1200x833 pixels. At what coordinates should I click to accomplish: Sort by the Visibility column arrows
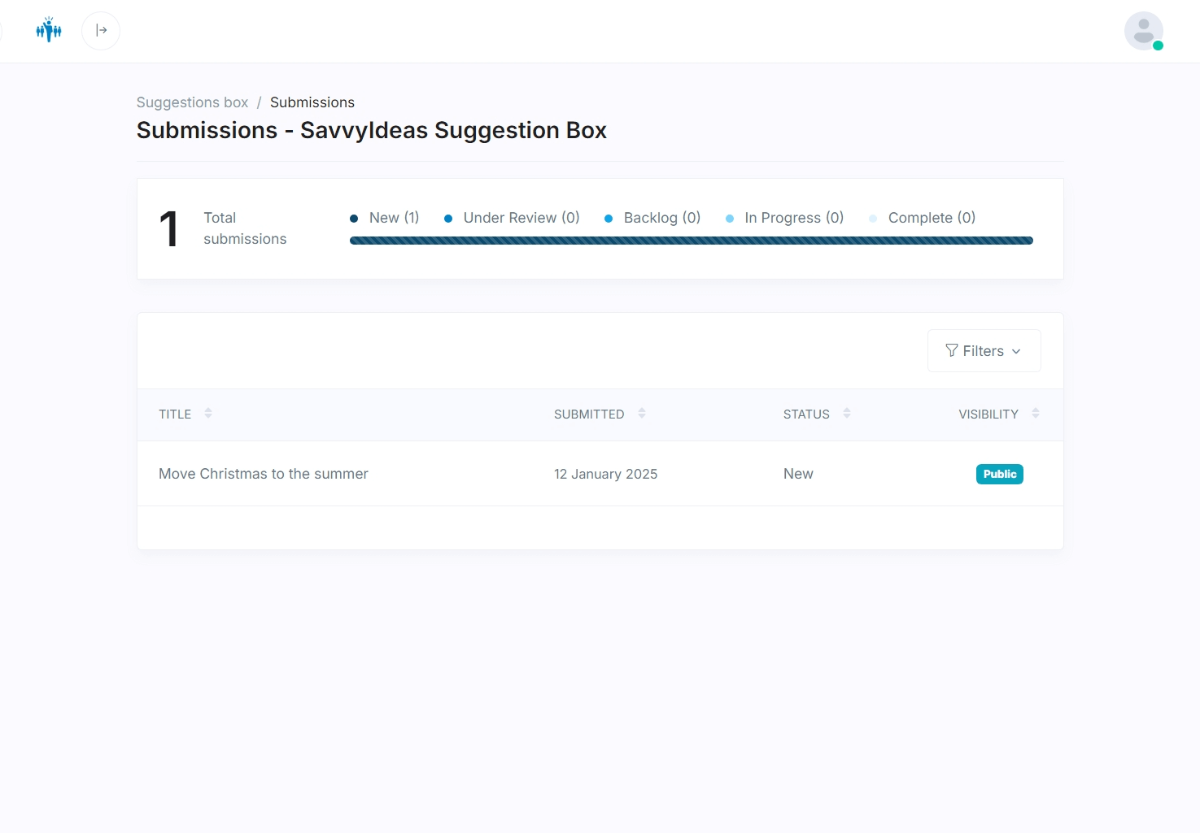tap(1036, 413)
